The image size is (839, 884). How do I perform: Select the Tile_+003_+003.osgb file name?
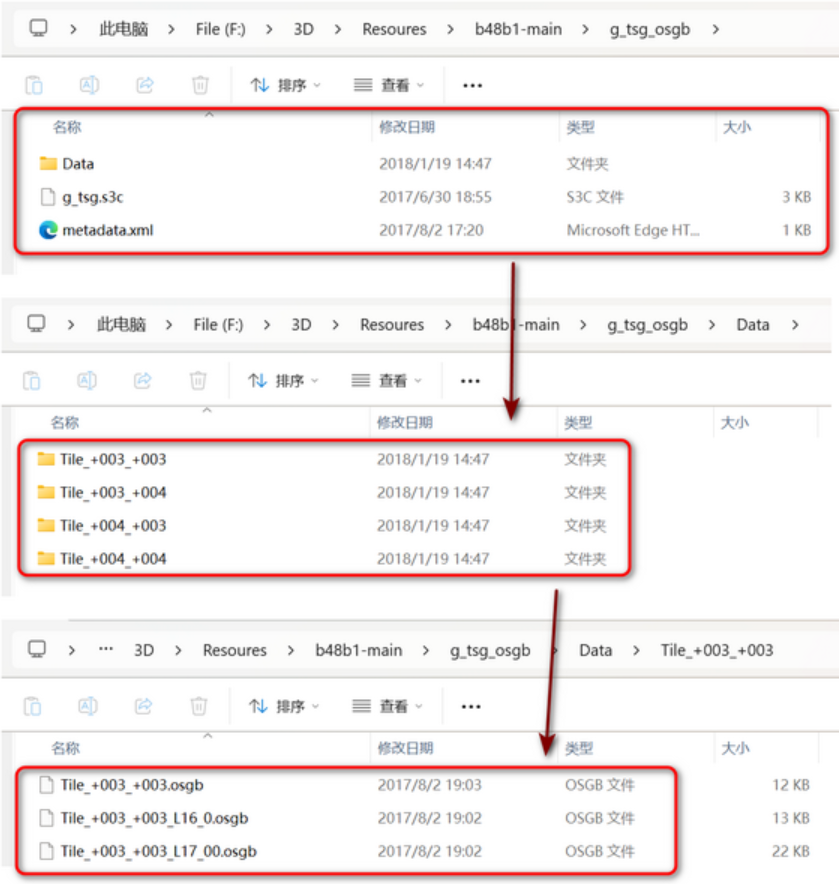132,785
